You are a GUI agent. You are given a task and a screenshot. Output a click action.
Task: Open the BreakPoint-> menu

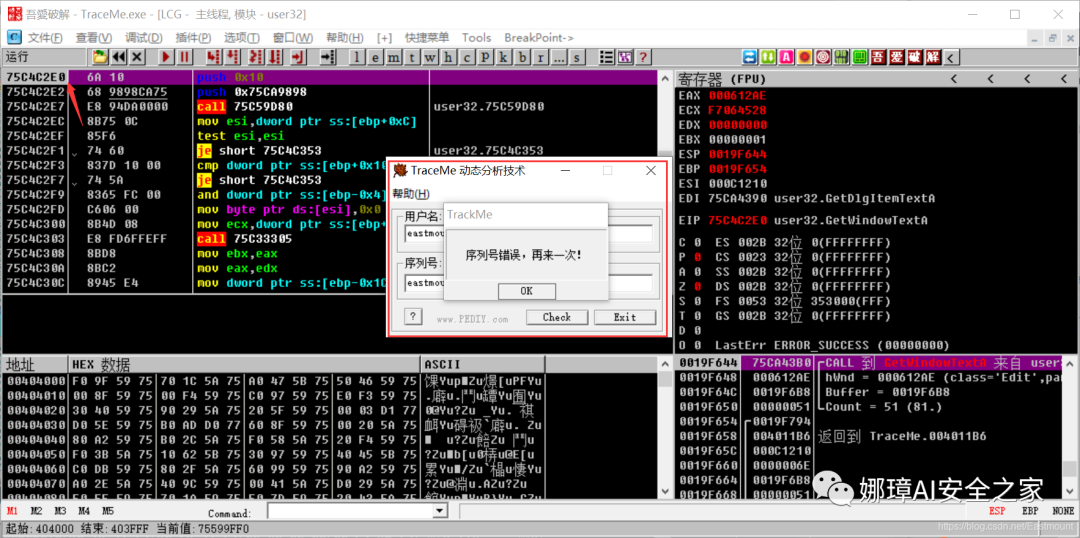click(539, 38)
